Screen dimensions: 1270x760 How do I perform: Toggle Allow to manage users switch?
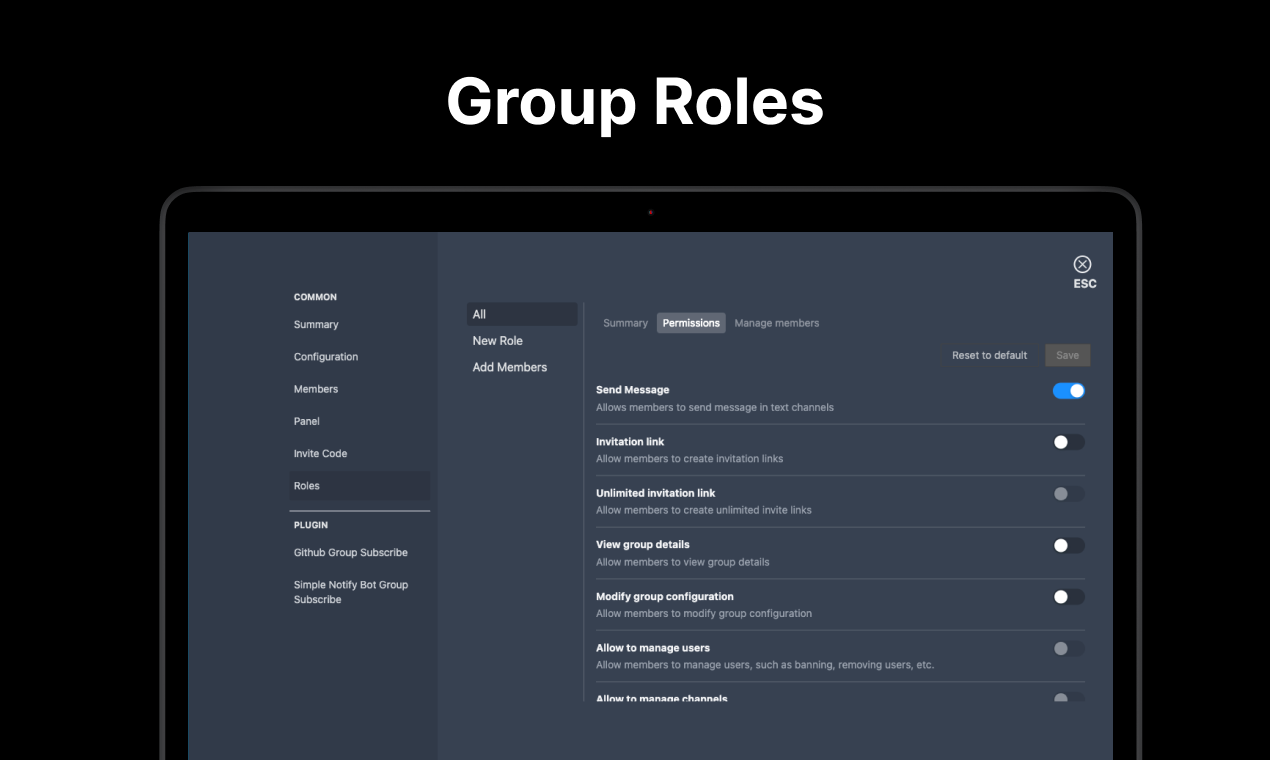pos(1068,649)
